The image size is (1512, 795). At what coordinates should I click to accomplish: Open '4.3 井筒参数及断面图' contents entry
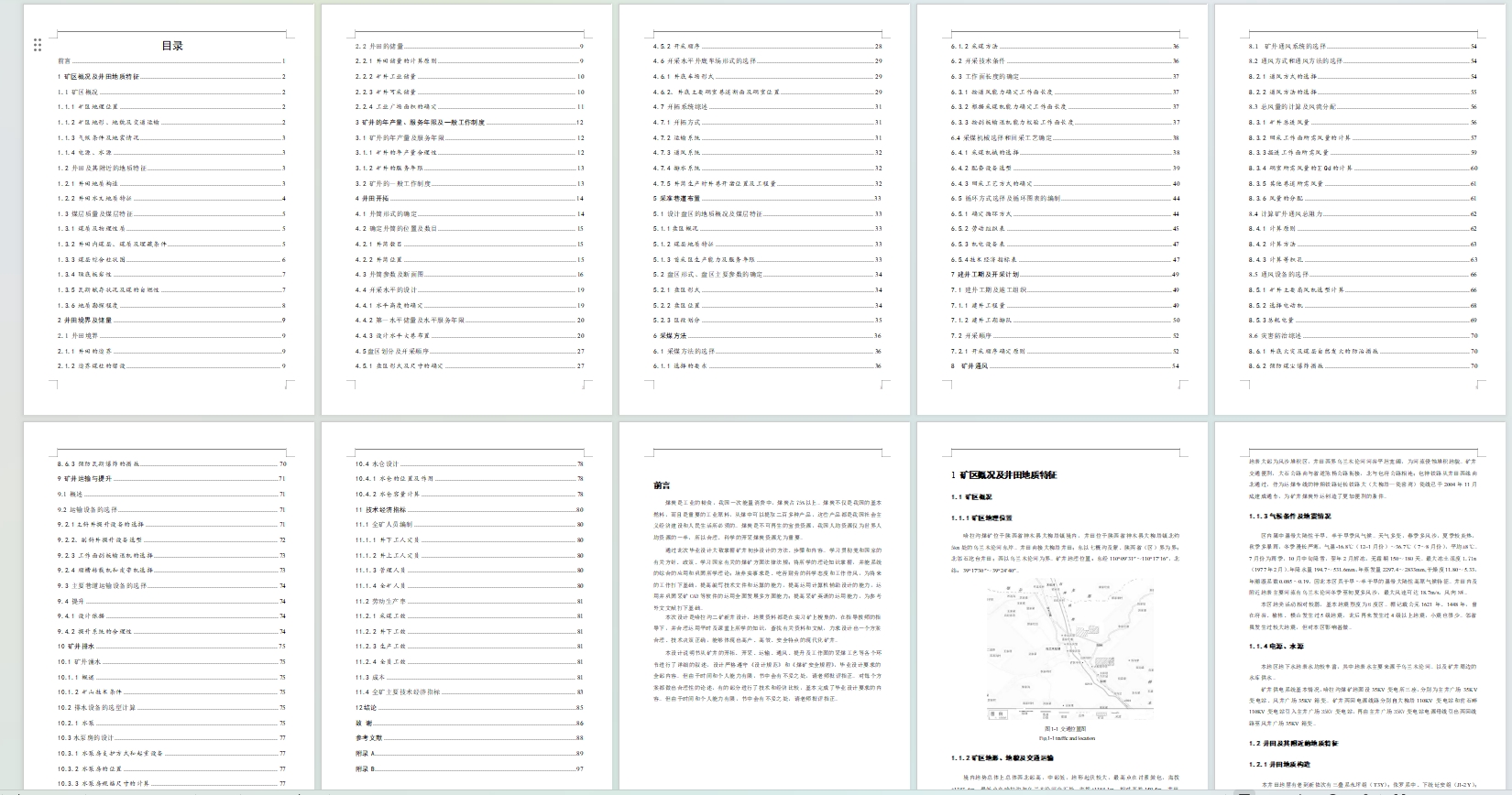469,274
